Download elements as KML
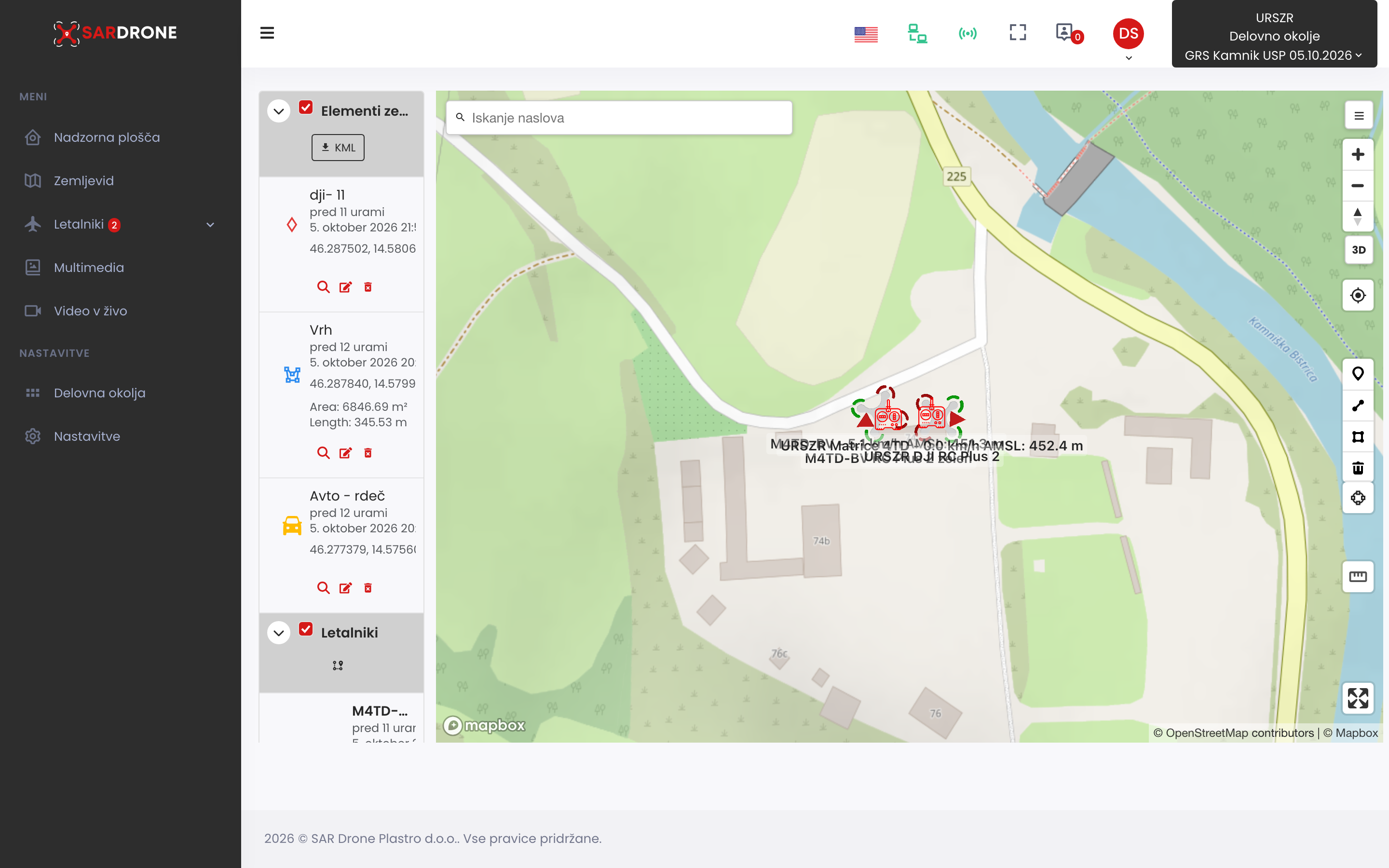Screen dimensions: 1389x868 coord(338,148)
